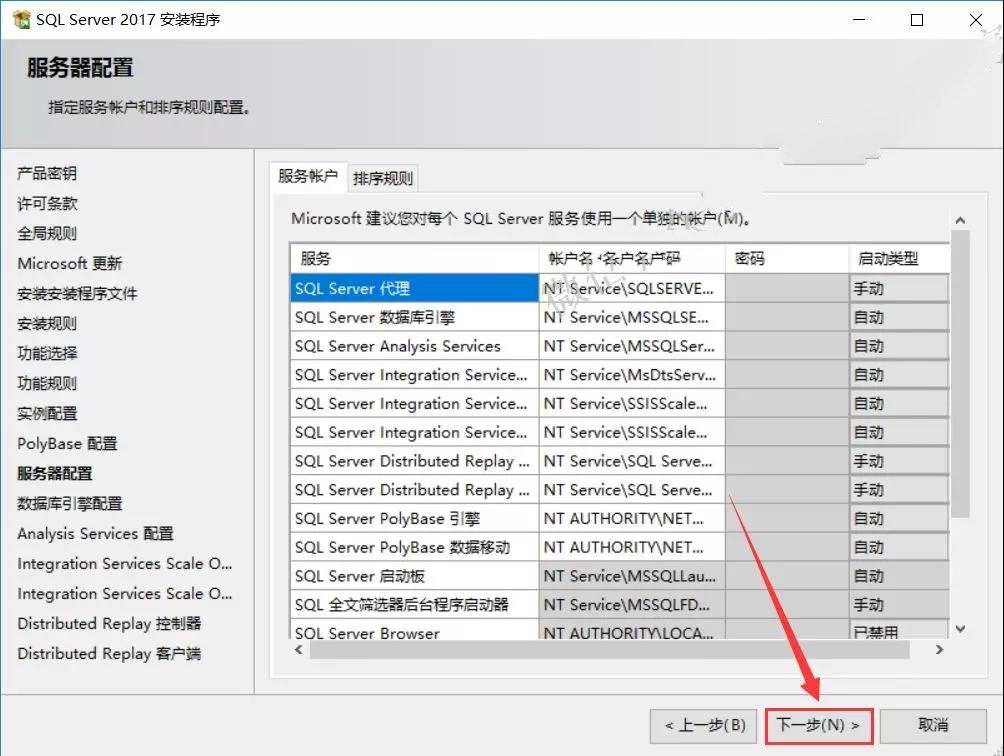Select SQL Server Browser service row

click(414, 631)
